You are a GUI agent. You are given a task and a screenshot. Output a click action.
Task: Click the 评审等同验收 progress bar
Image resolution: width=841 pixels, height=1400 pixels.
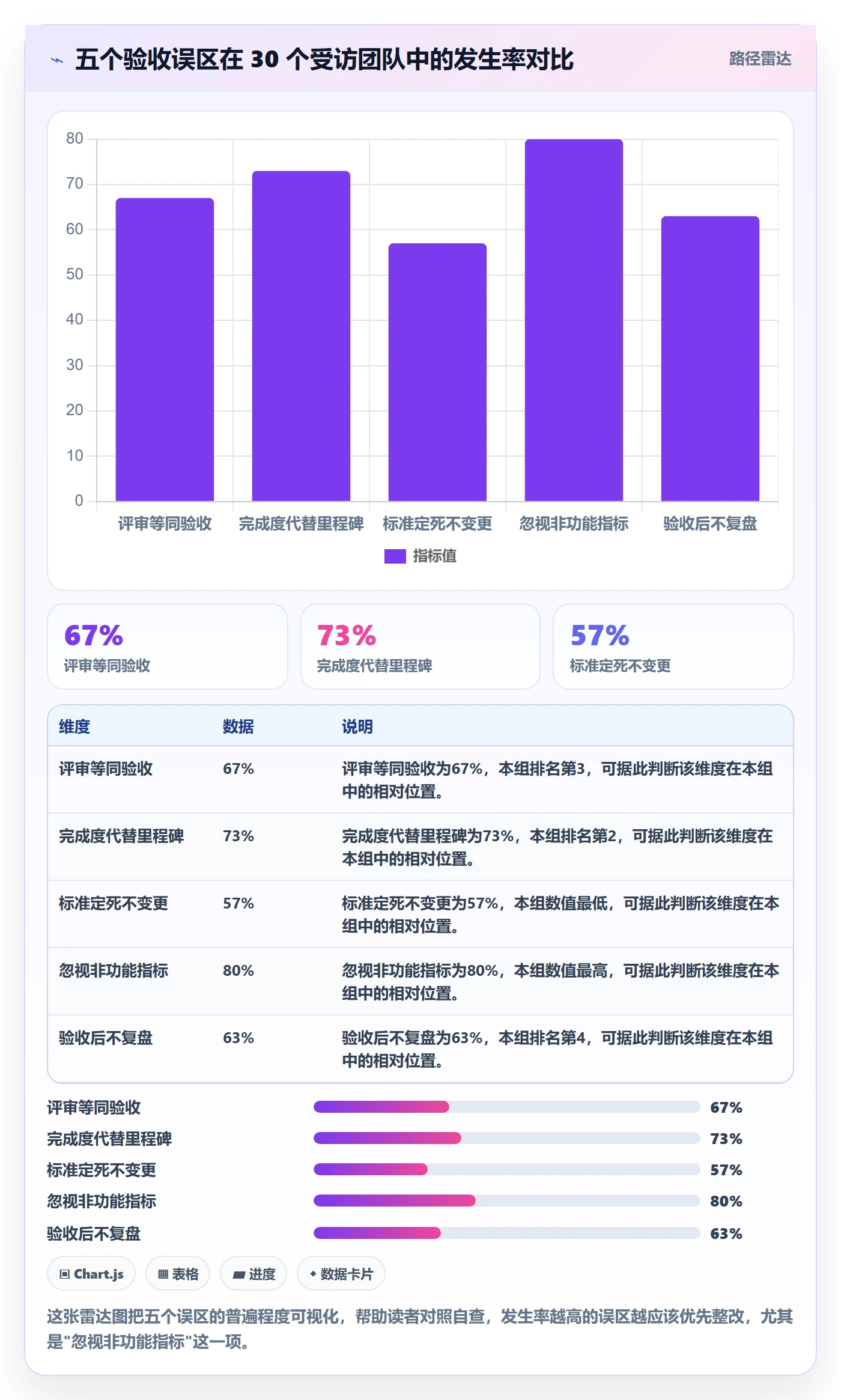(506, 1107)
